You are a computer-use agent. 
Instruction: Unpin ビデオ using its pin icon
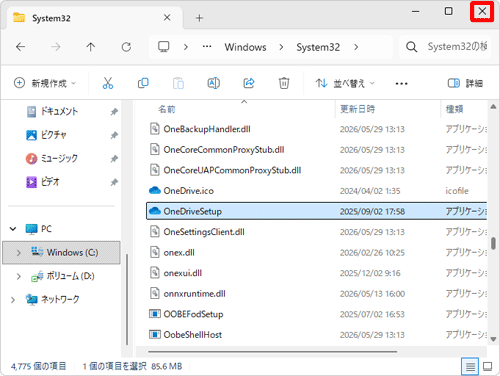pyautogui.click(x=114, y=182)
